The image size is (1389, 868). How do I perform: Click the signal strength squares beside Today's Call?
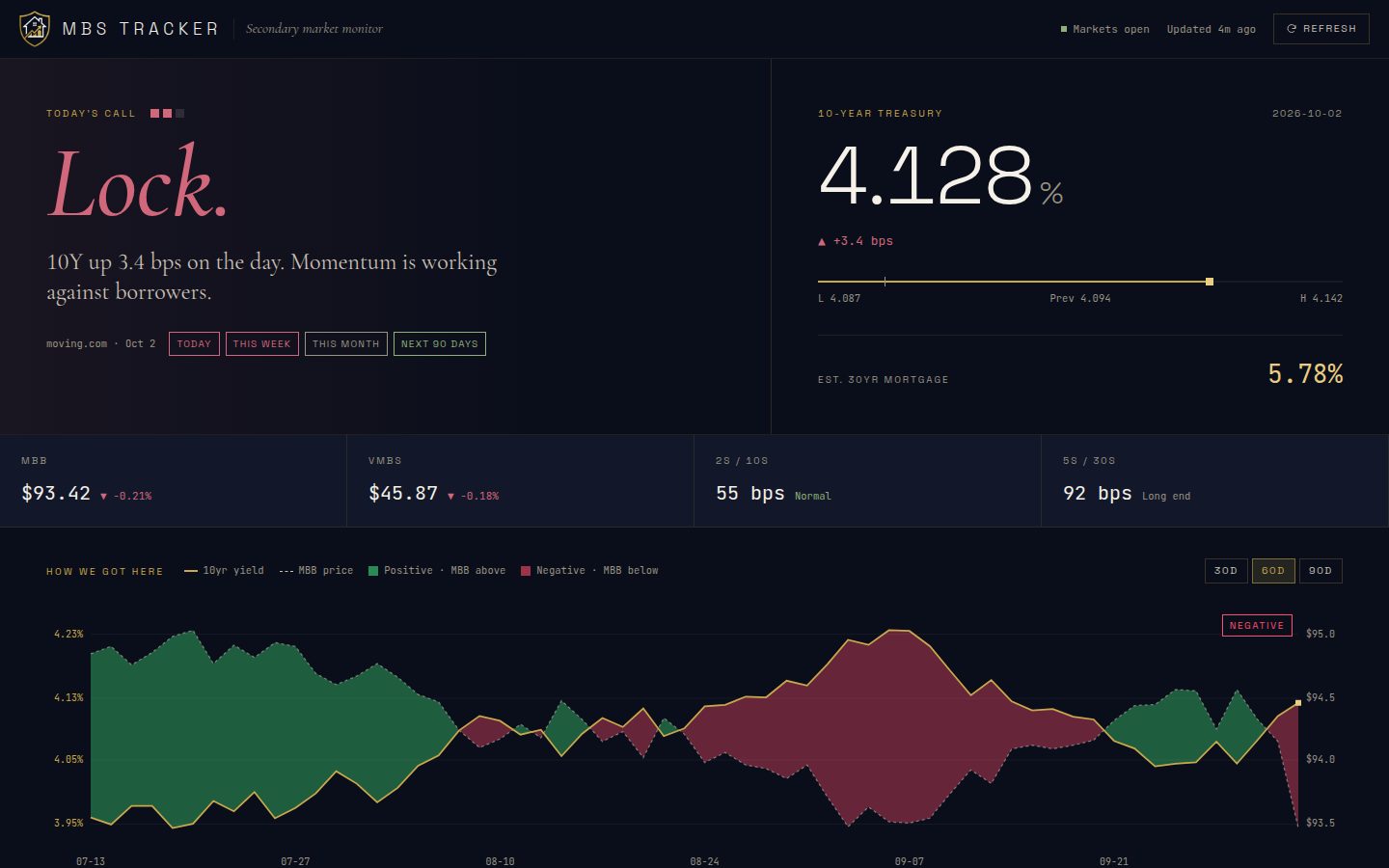coord(167,114)
